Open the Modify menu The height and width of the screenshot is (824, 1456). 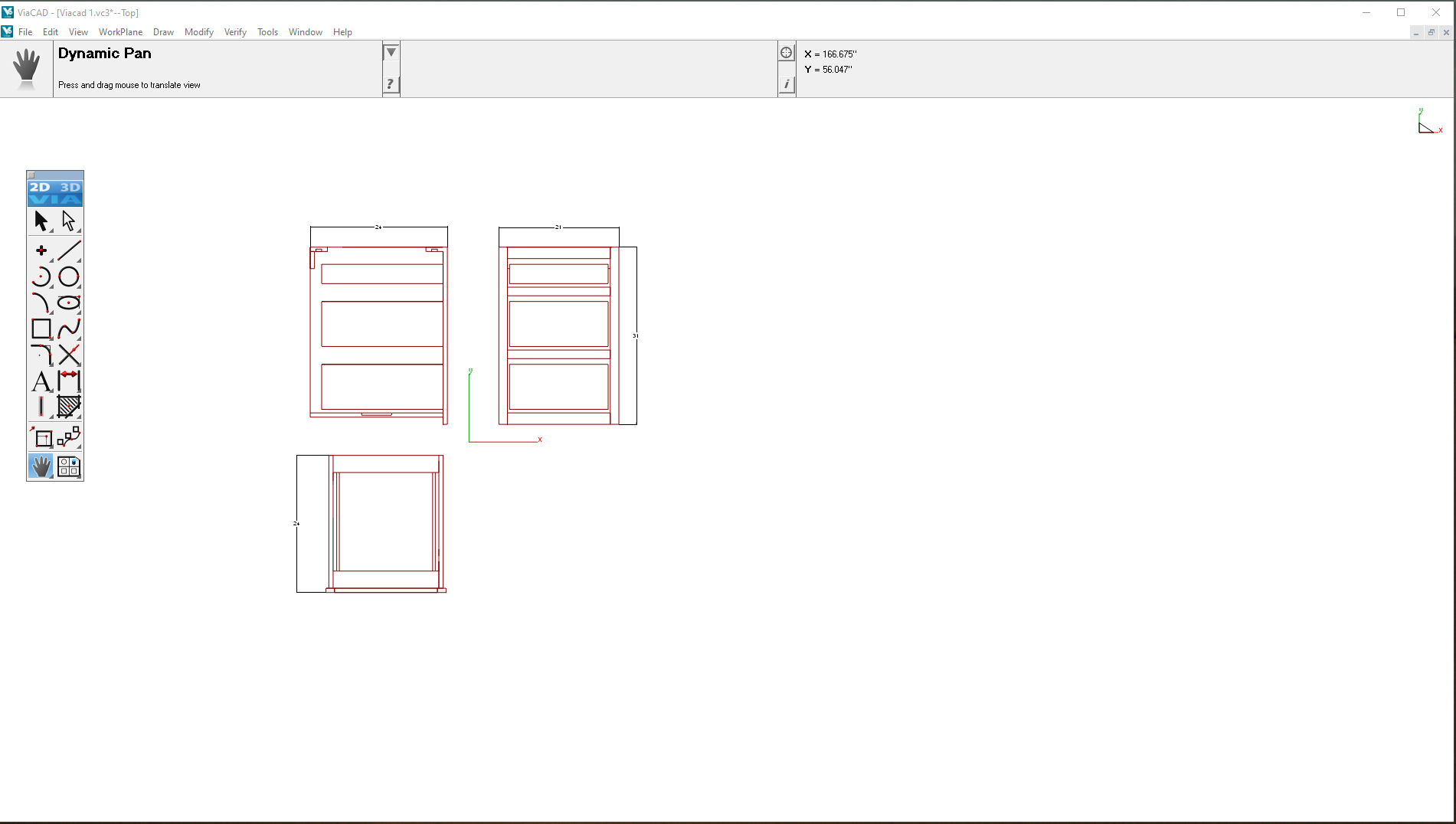click(198, 32)
